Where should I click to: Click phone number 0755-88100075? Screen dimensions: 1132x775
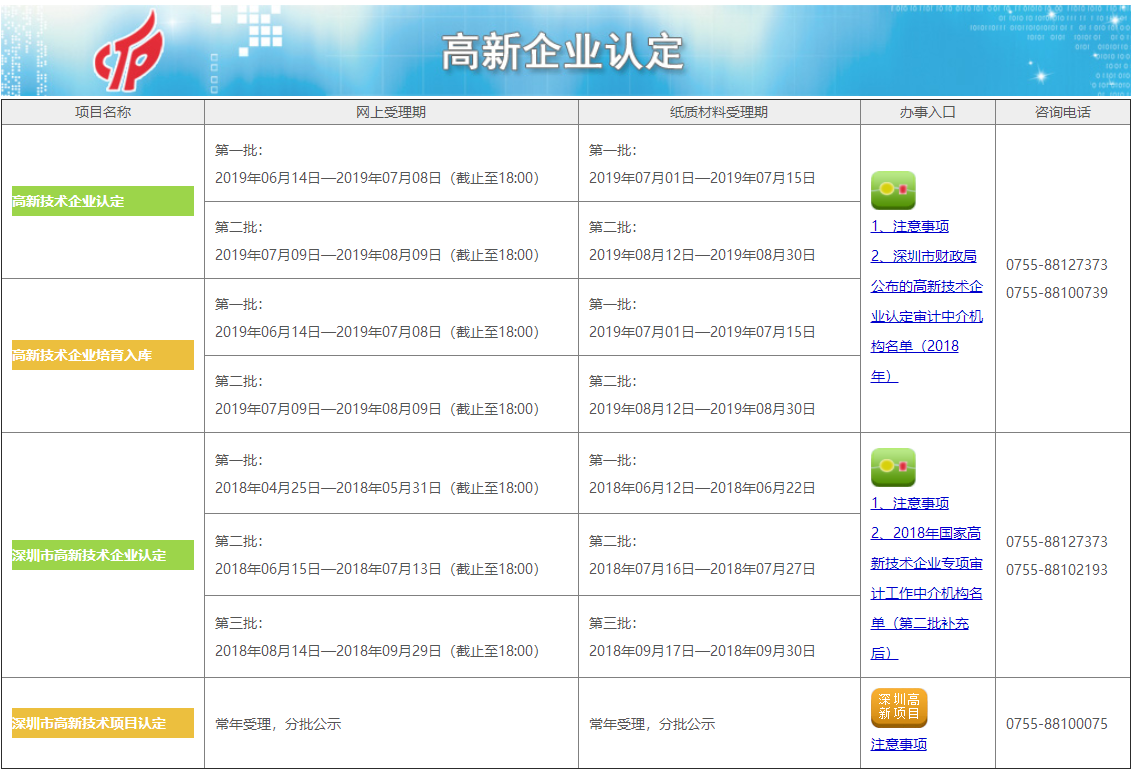1056,724
